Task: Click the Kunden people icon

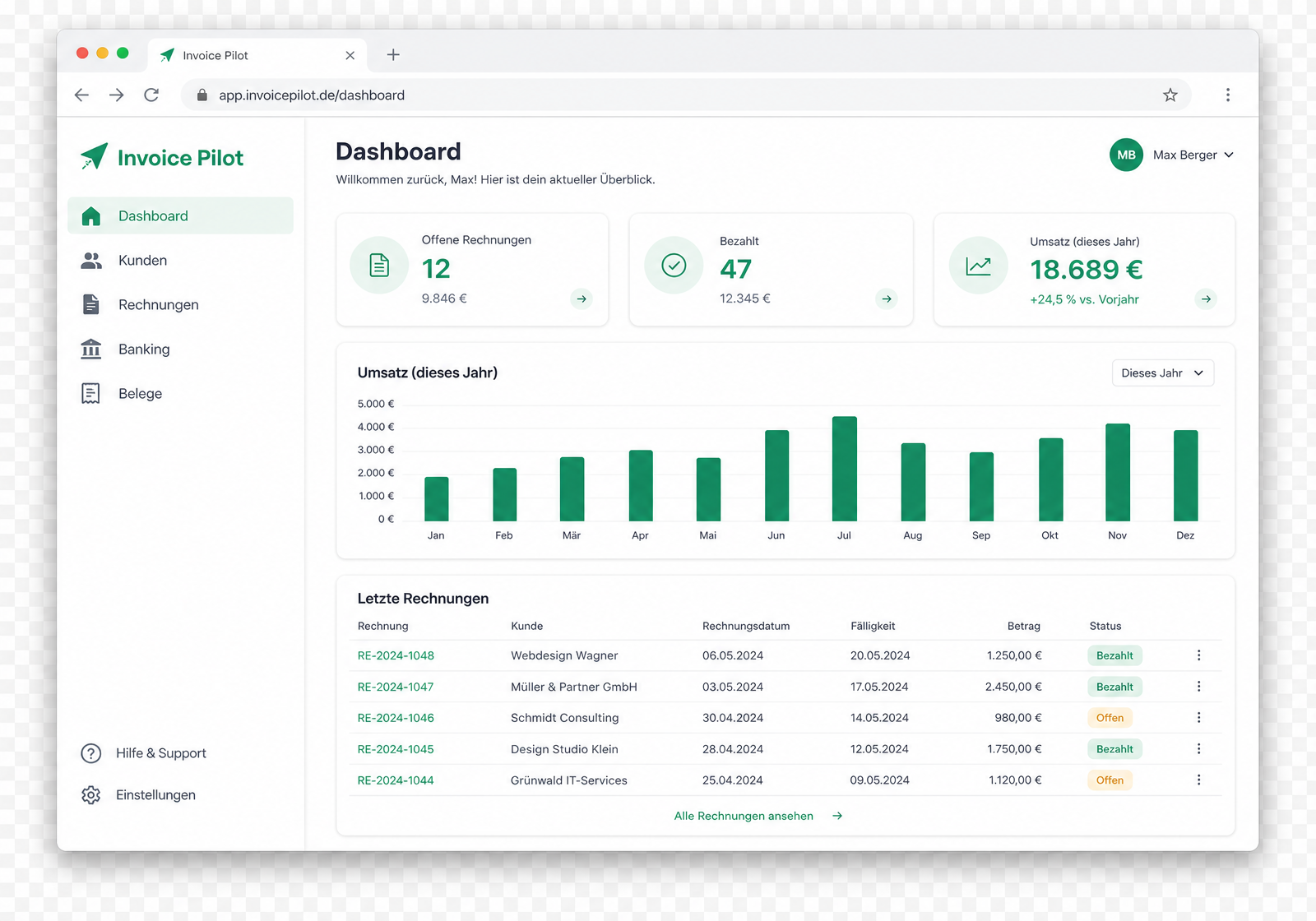Action: coord(91,261)
